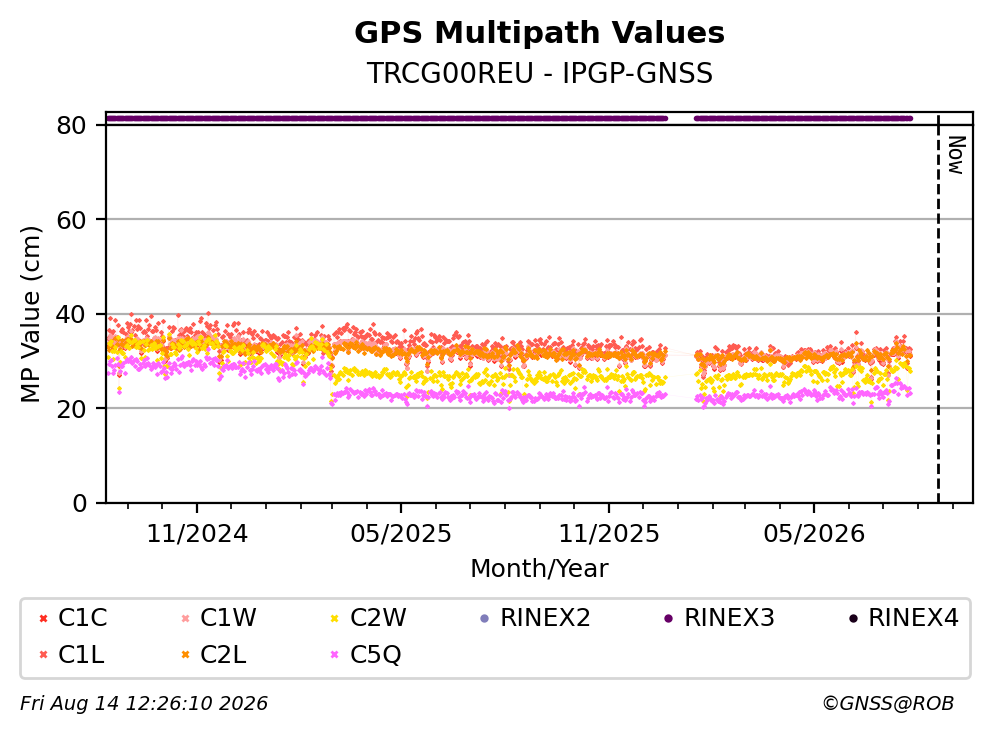Click the chart title GPS Multipath Values
993x734 pixels.
(x=540, y=32)
